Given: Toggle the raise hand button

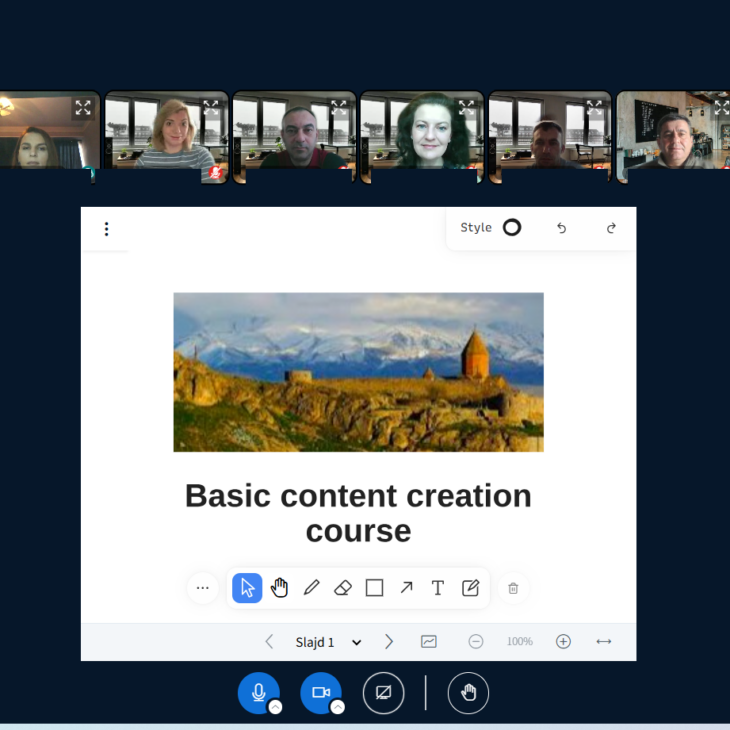Looking at the screenshot, I should tap(468, 693).
